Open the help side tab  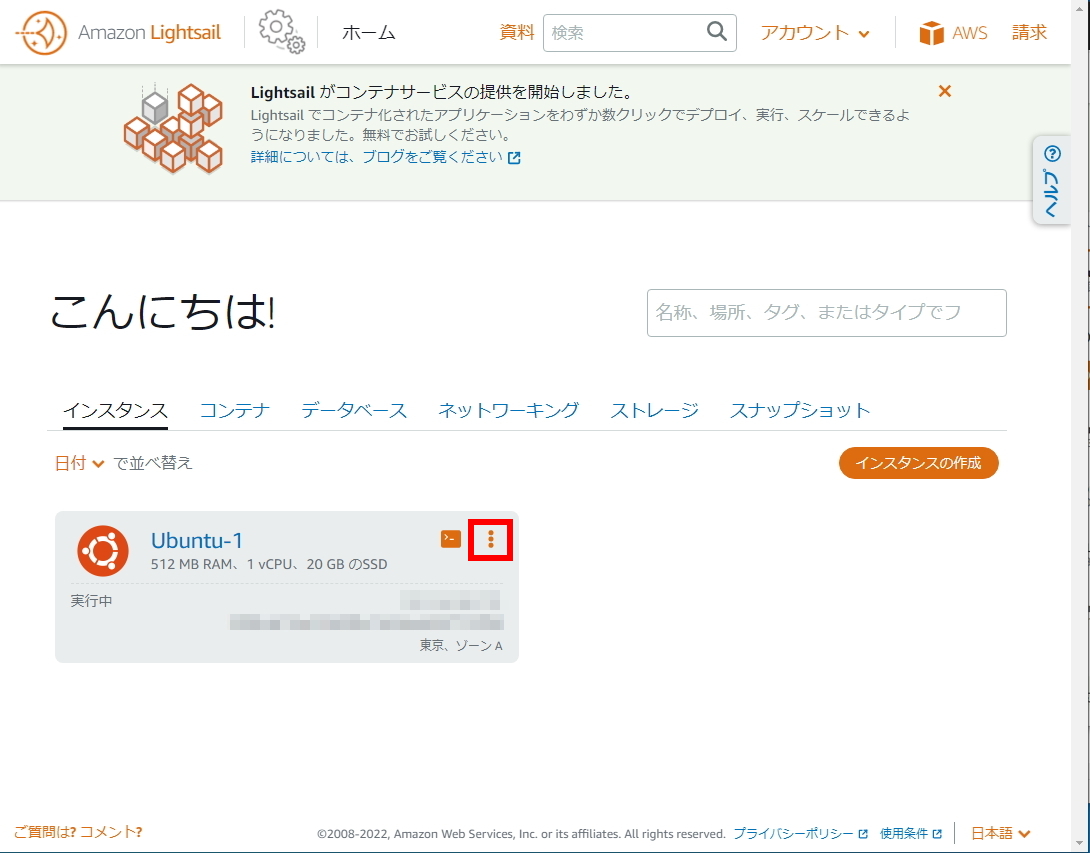1052,180
